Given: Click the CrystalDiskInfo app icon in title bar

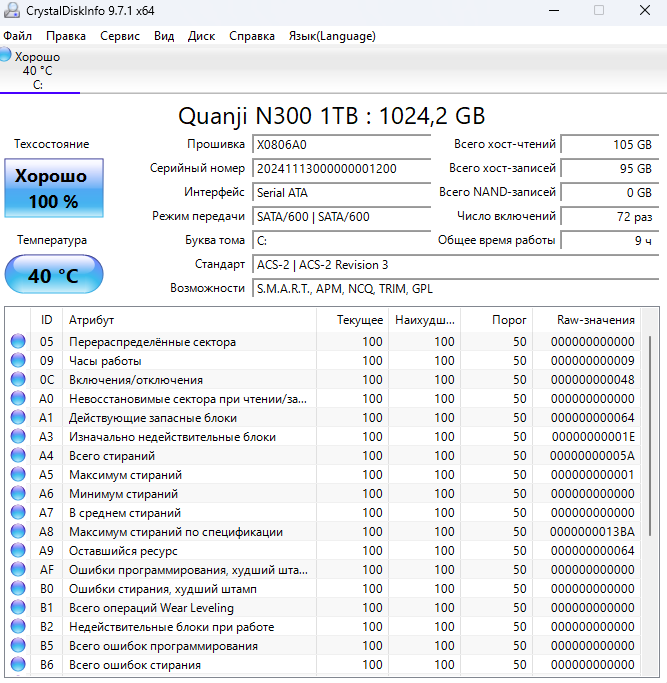Looking at the screenshot, I should click(12, 11).
